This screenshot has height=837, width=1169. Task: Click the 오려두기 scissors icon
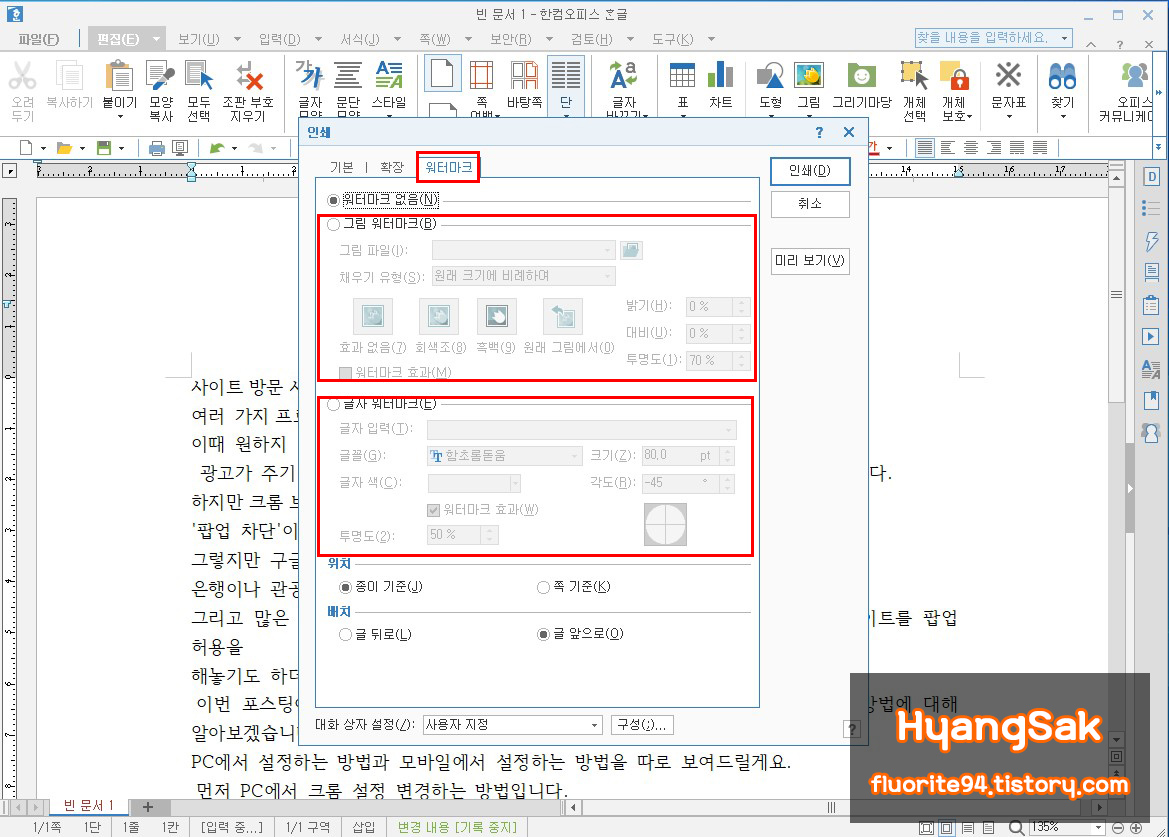coord(22,76)
